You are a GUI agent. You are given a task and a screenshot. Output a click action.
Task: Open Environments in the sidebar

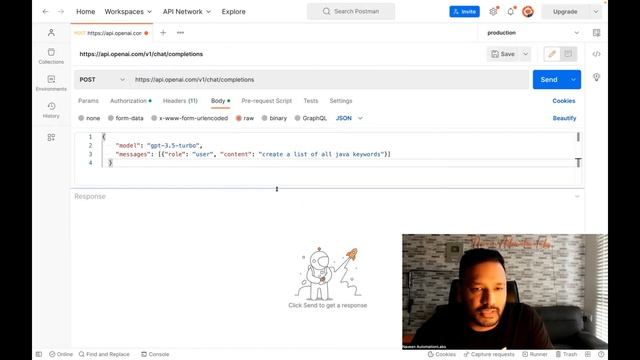coord(51,83)
